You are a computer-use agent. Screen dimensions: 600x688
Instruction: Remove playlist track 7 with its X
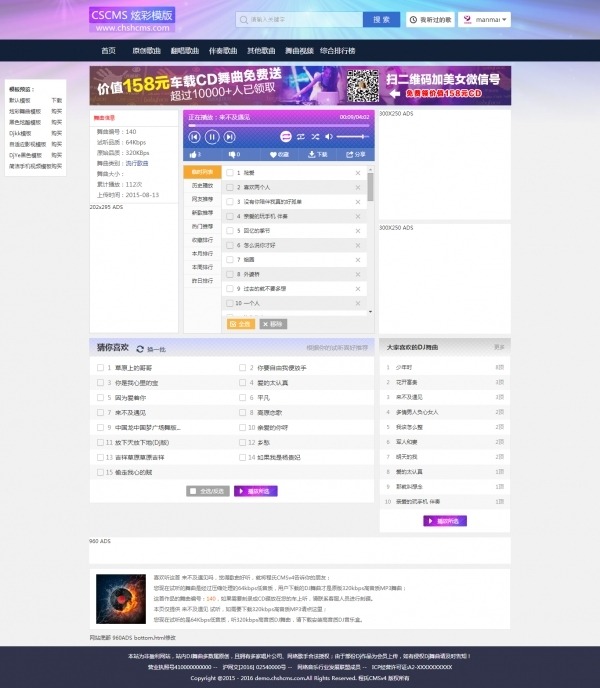click(358, 260)
